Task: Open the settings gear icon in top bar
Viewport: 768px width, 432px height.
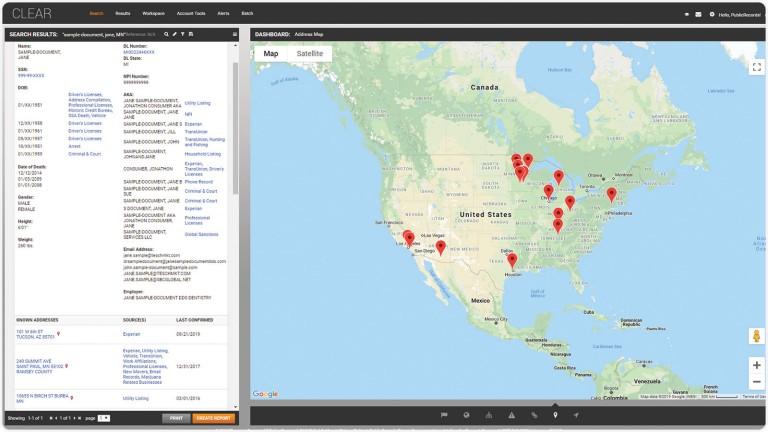Action: click(711, 14)
